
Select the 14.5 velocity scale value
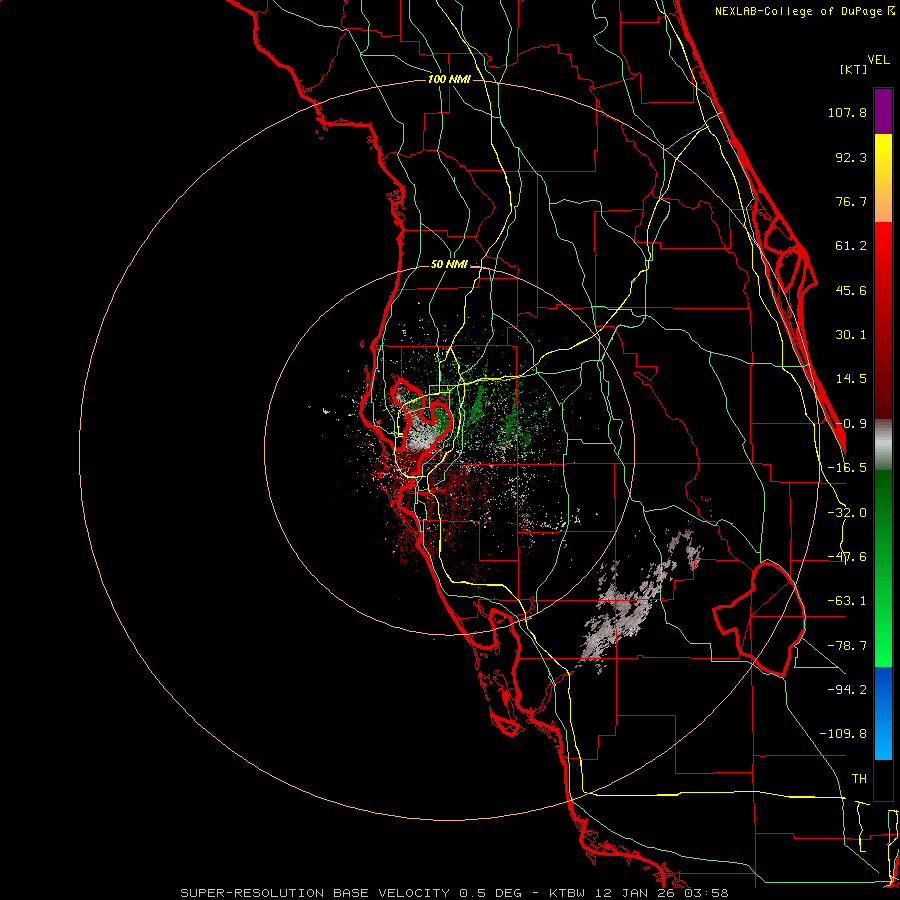pyautogui.click(x=851, y=379)
